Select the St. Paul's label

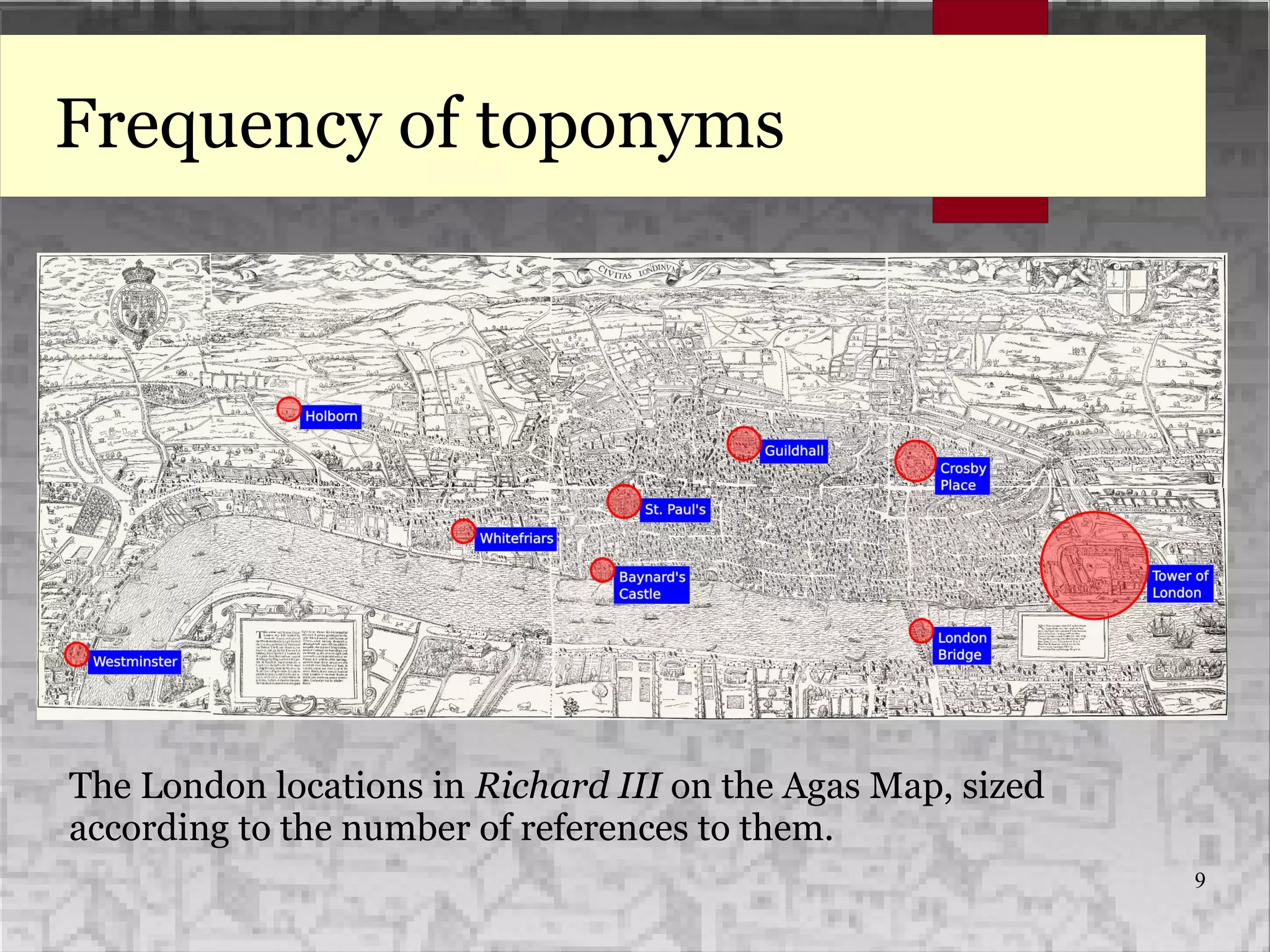[x=675, y=510]
